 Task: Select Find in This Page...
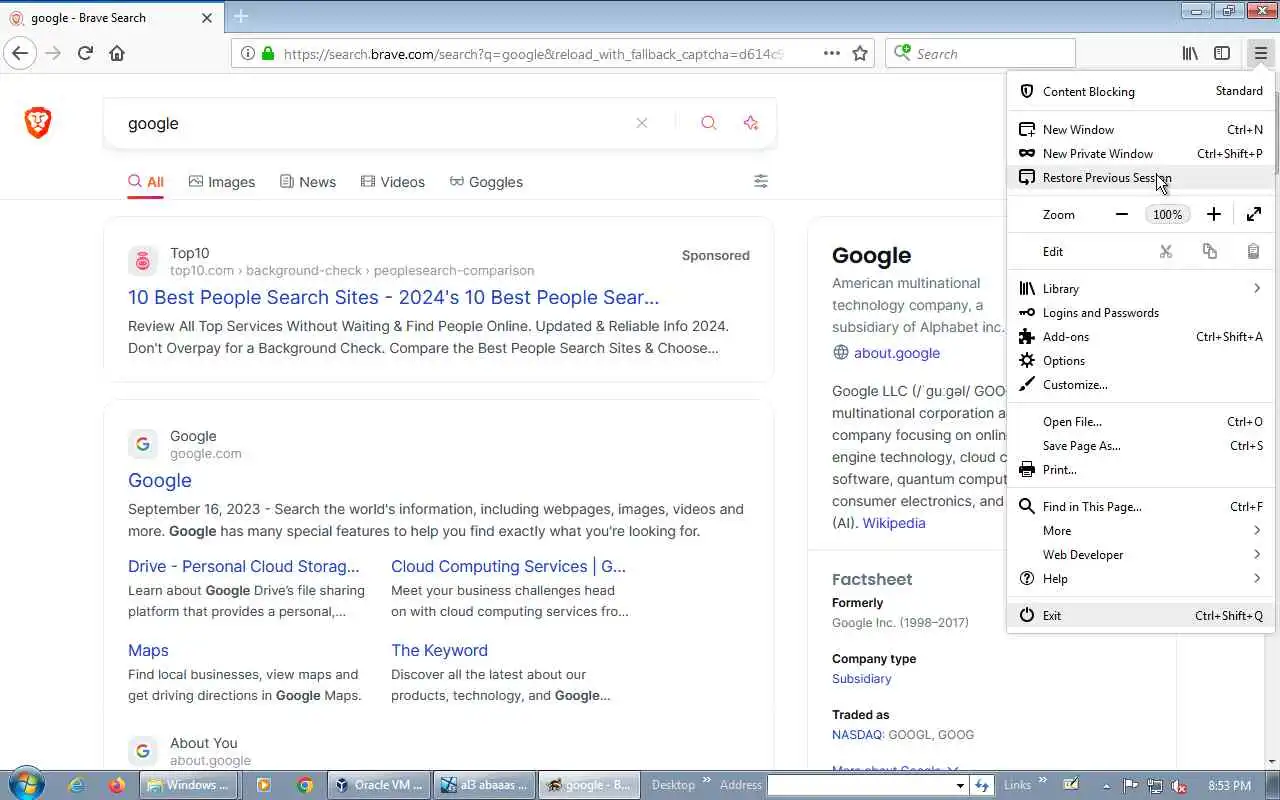(1141, 506)
